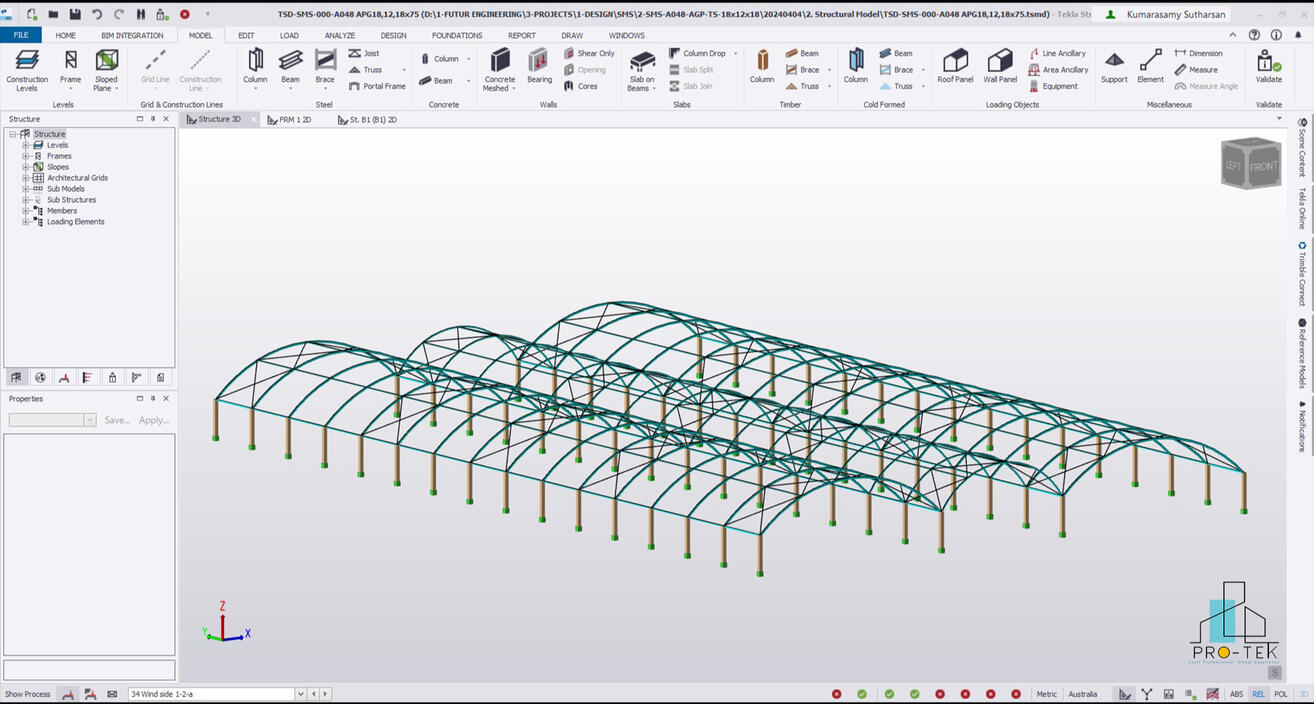
Task: Click the FILE menu button
Action: [20, 34]
